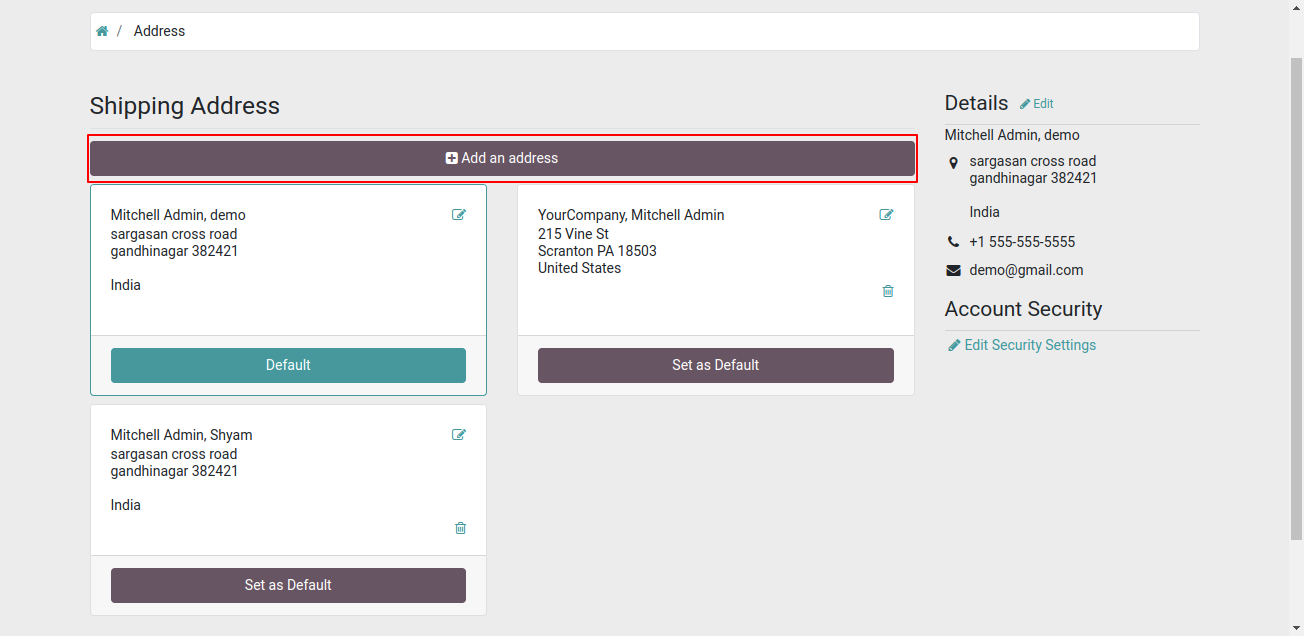The height and width of the screenshot is (636, 1304).
Task: Add an address using the wide button
Action: pos(502,158)
